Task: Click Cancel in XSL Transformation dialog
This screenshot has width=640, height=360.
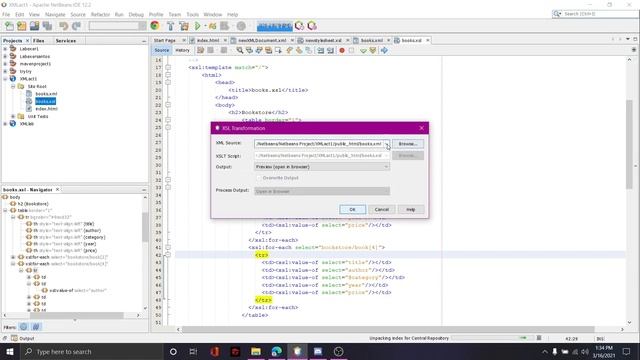Action: coord(382,209)
